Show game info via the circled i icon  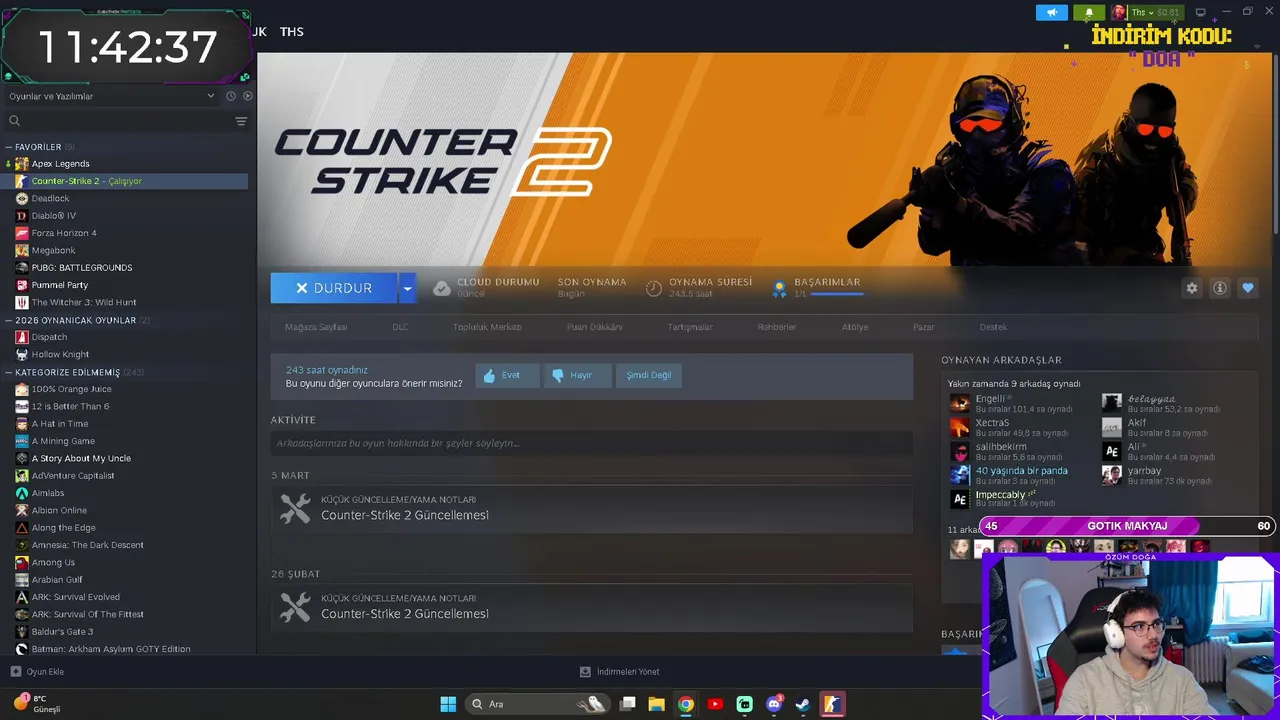[1219, 288]
